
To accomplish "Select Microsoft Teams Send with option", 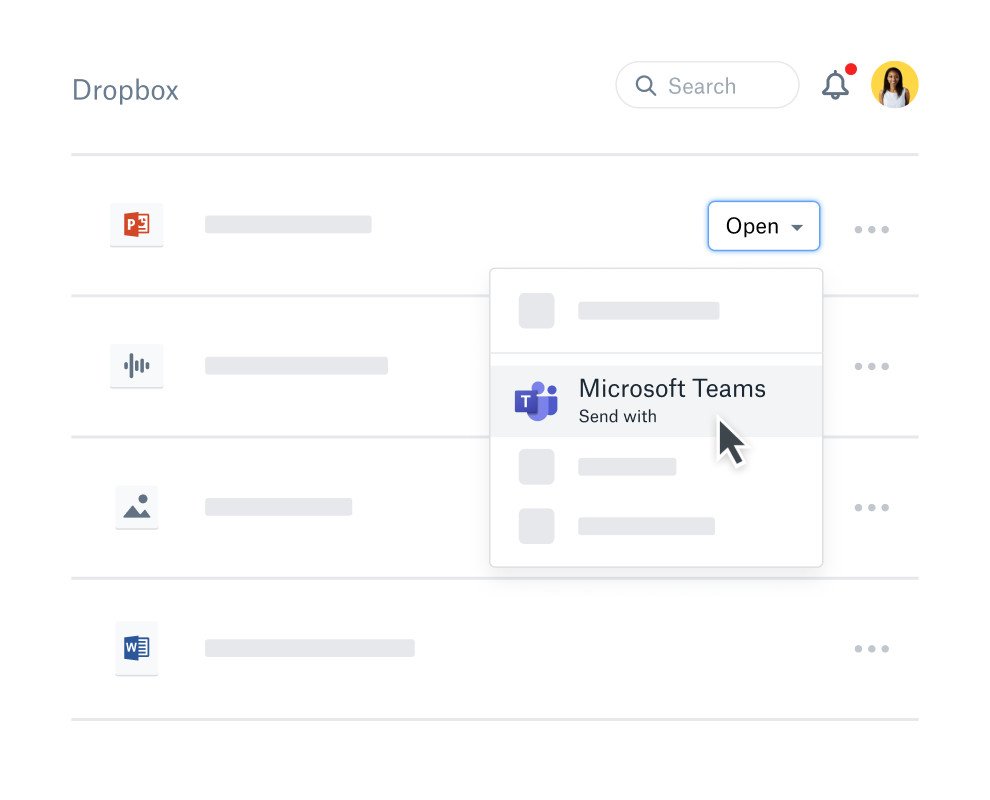I will point(672,400).
